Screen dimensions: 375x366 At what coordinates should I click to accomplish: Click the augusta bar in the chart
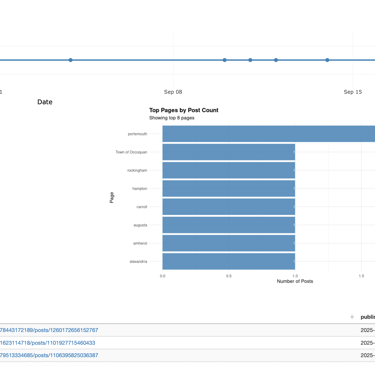[x=229, y=225]
